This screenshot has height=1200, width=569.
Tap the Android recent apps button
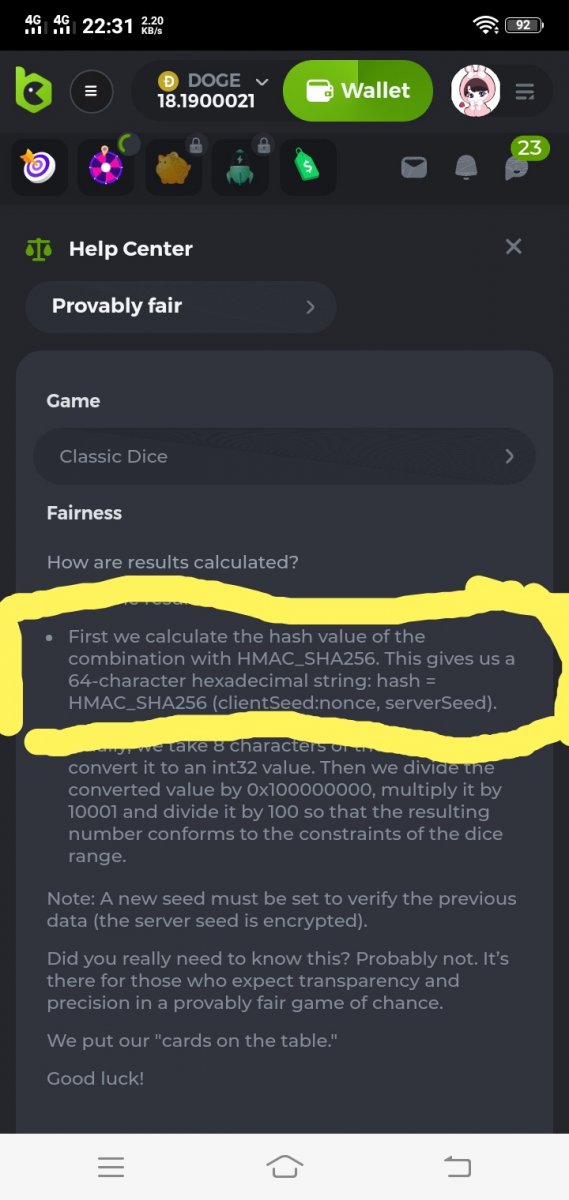pos(111,1167)
